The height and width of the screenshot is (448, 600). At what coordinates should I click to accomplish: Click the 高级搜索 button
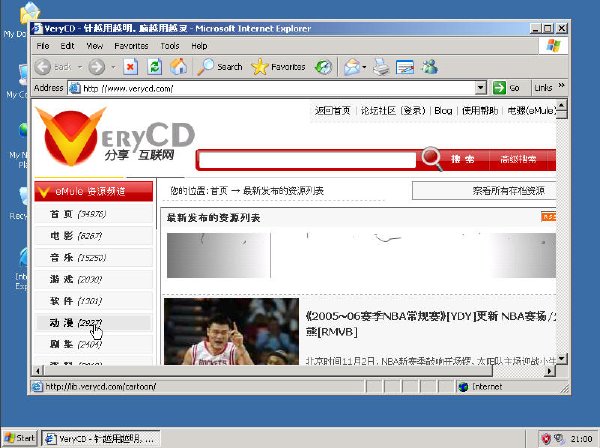(x=518, y=159)
